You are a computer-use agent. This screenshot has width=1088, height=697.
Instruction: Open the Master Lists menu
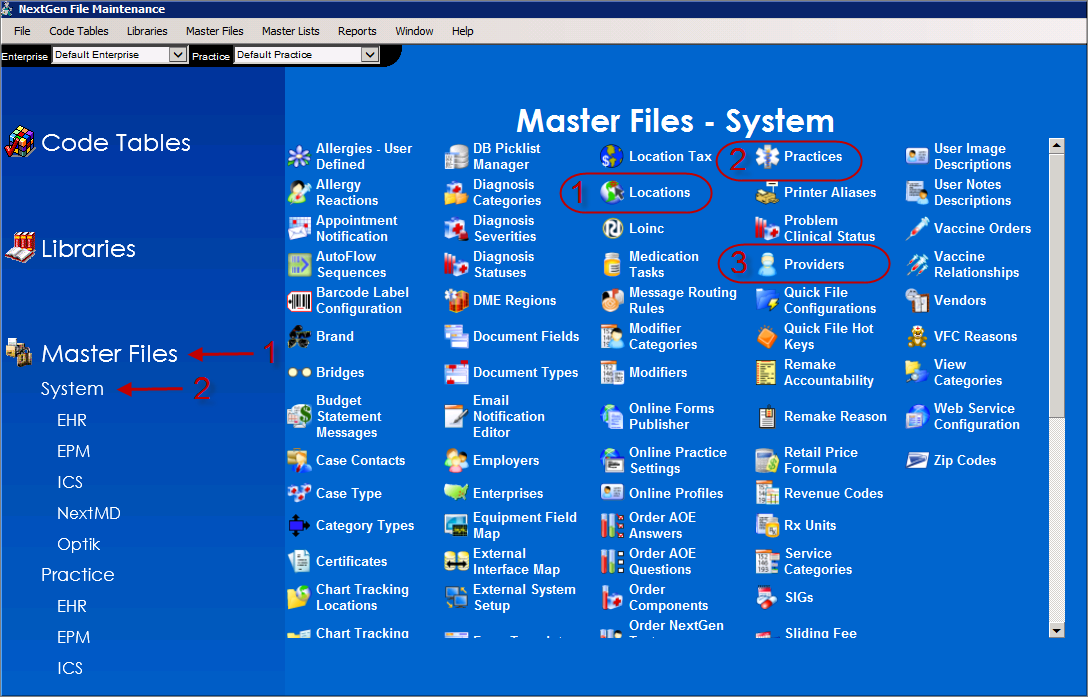click(x=291, y=31)
